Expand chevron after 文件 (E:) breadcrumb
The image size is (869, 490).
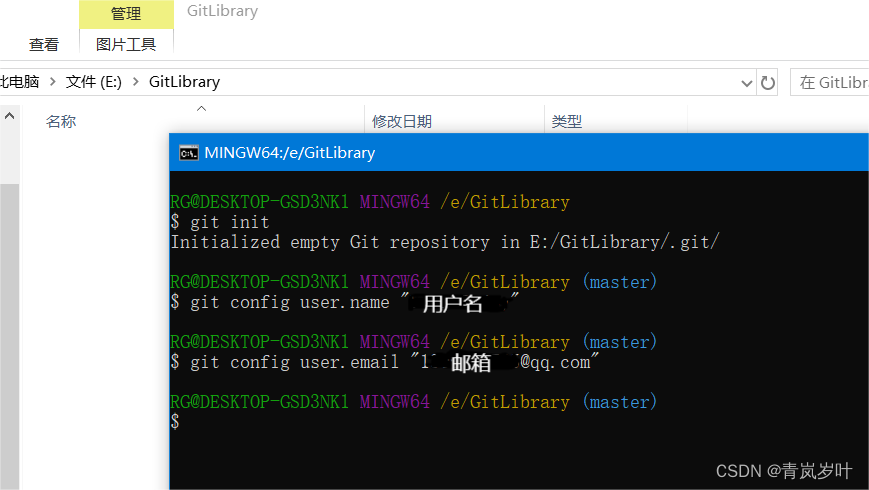coord(135,82)
